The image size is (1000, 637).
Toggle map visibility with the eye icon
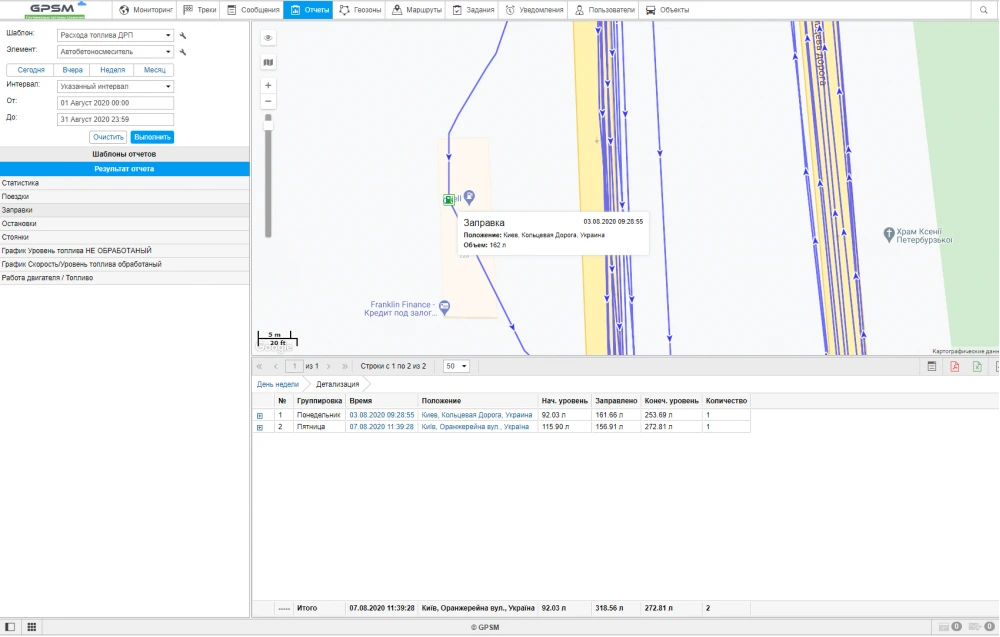[268, 38]
